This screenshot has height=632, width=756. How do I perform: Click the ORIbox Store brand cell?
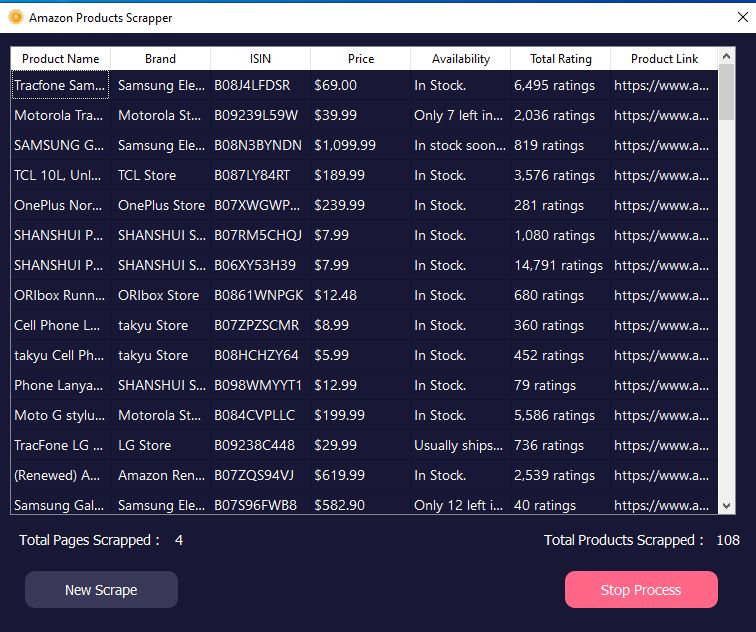[x=161, y=295]
